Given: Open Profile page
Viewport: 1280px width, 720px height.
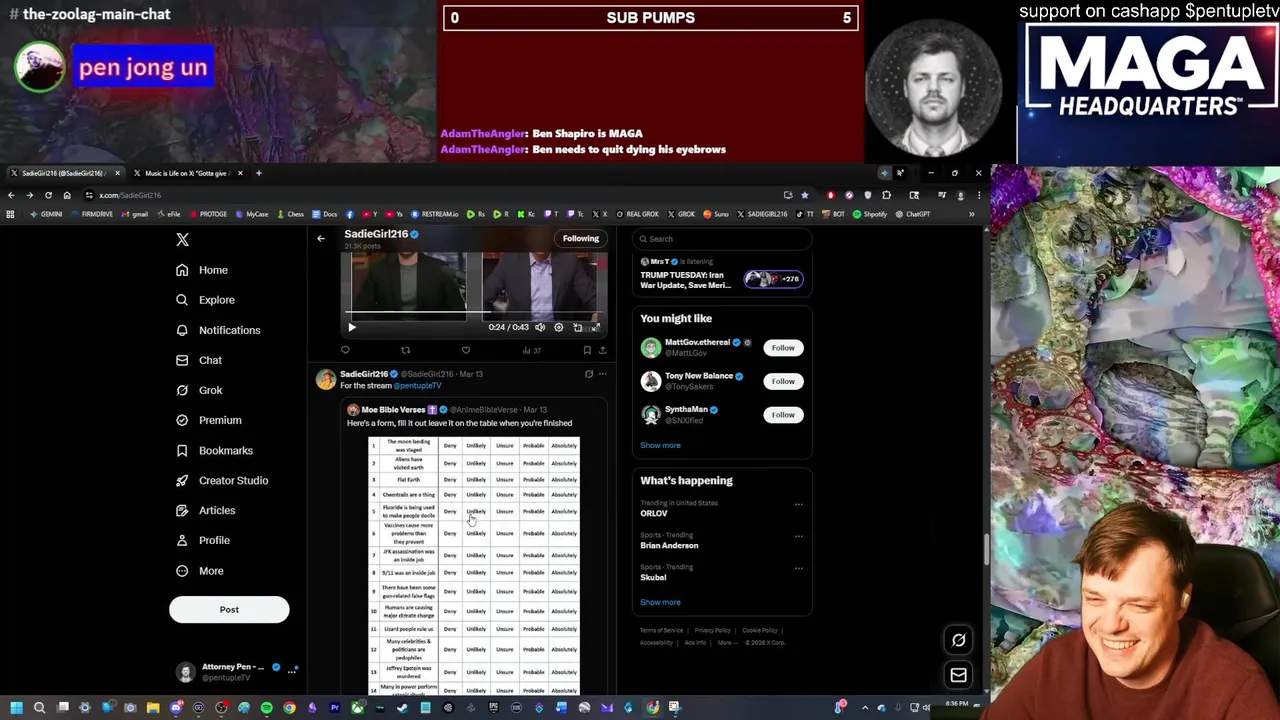Looking at the screenshot, I should coord(203,540).
